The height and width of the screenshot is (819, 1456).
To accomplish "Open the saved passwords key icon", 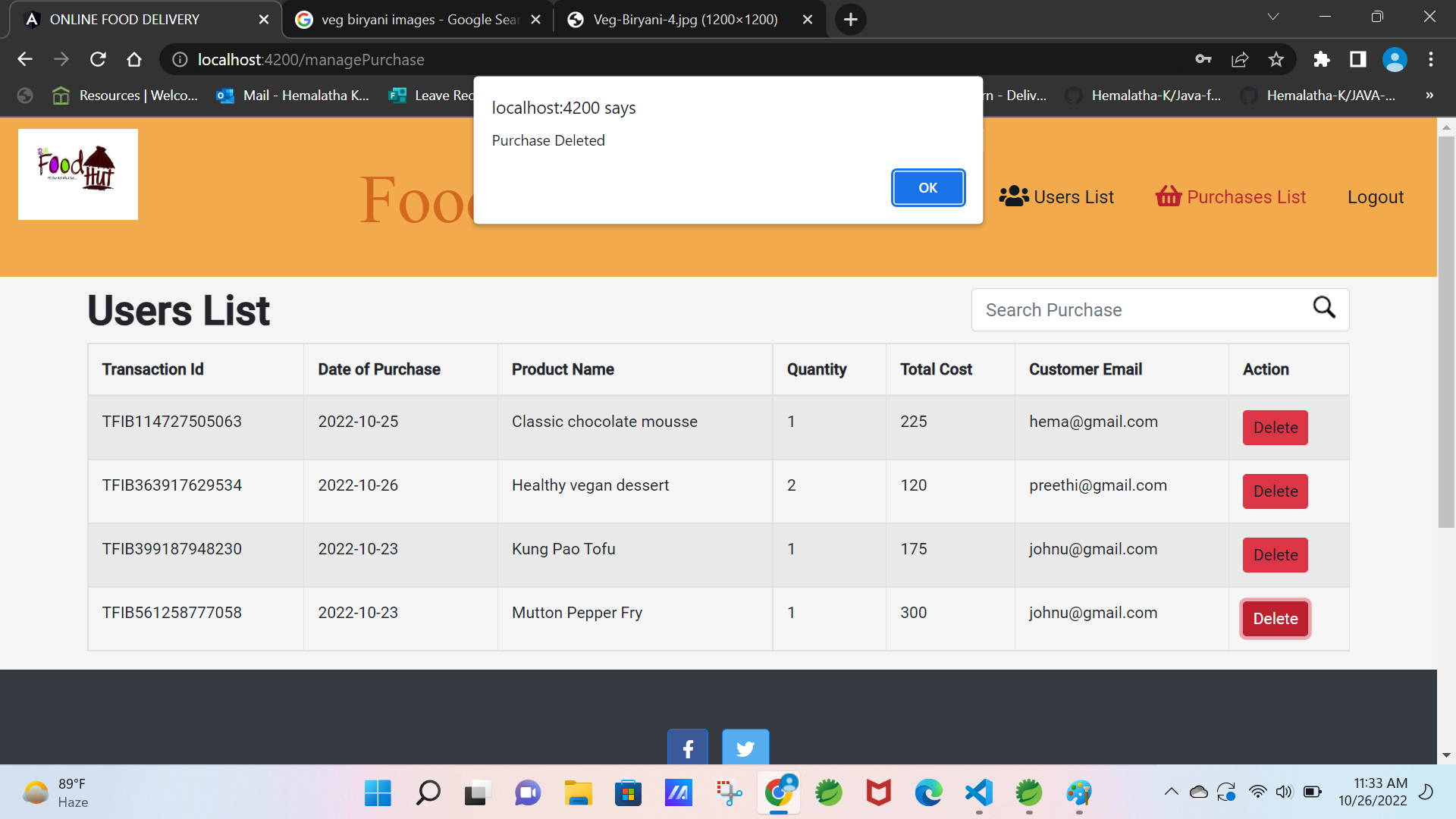I will [x=1203, y=59].
